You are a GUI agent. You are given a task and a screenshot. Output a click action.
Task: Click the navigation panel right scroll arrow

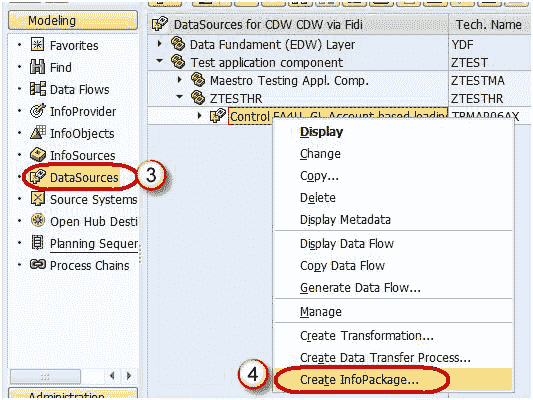129,376
